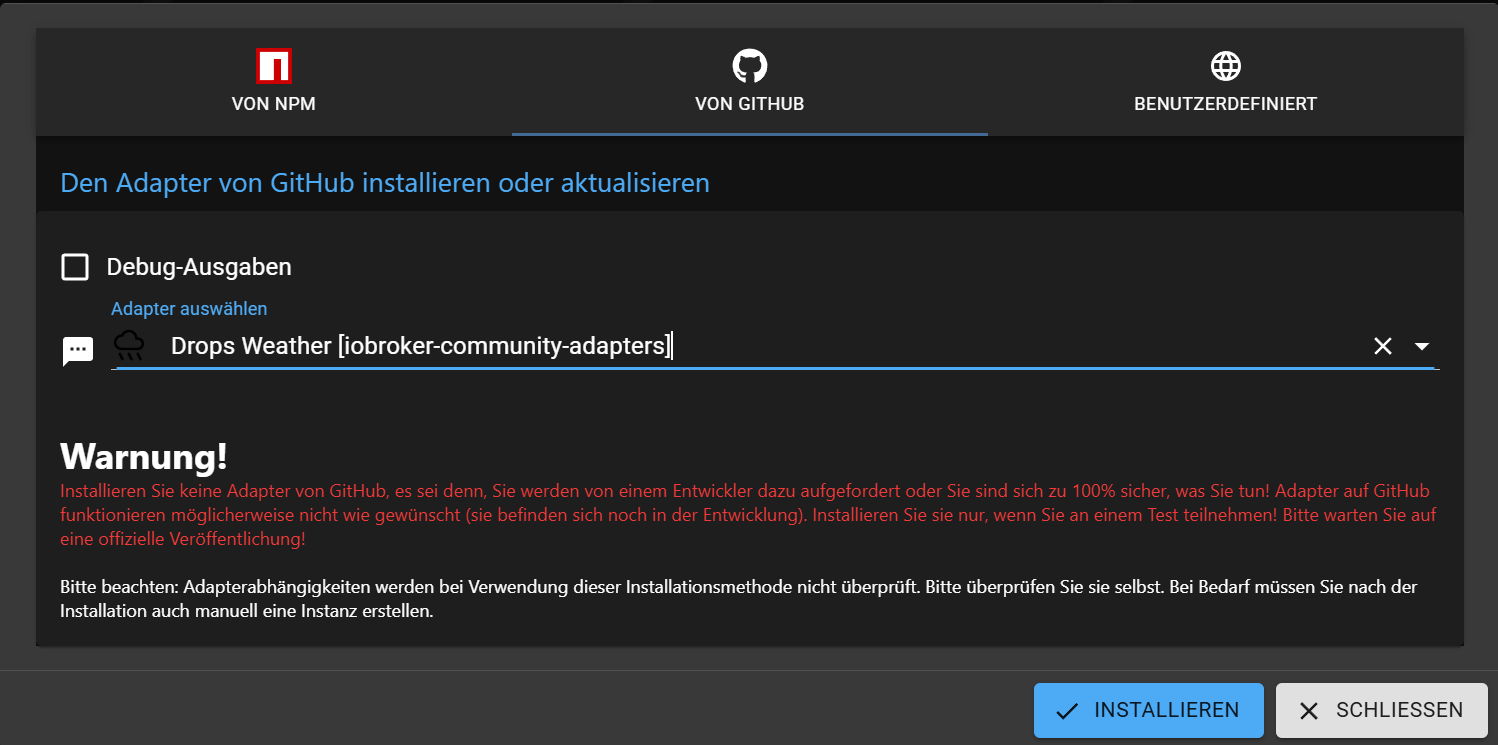Viewport: 1498px width, 745px height.
Task: Click the Warnung! heading
Action: 144,456
